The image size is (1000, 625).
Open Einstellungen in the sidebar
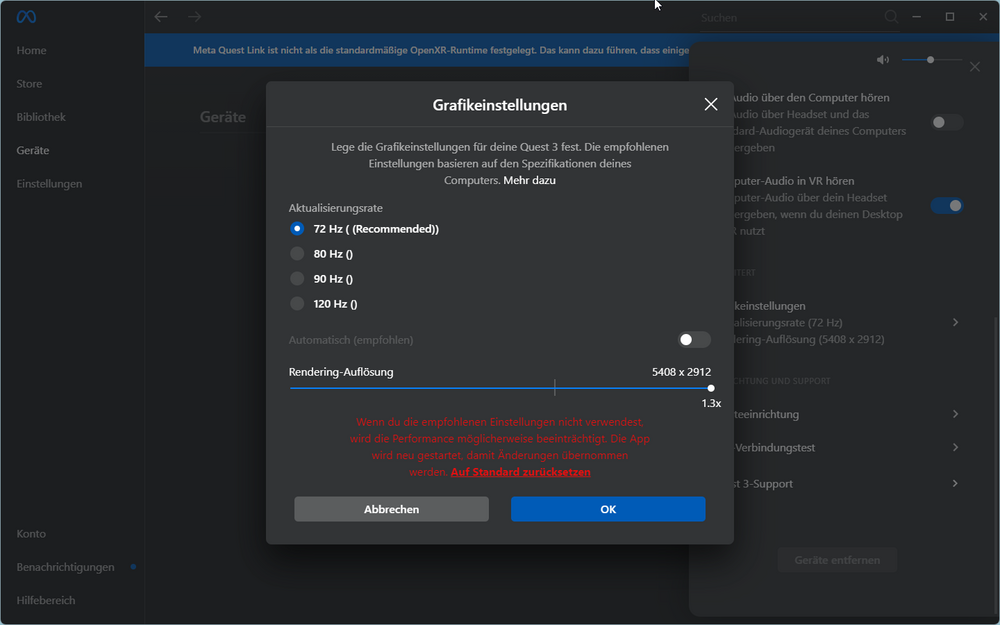(x=49, y=184)
